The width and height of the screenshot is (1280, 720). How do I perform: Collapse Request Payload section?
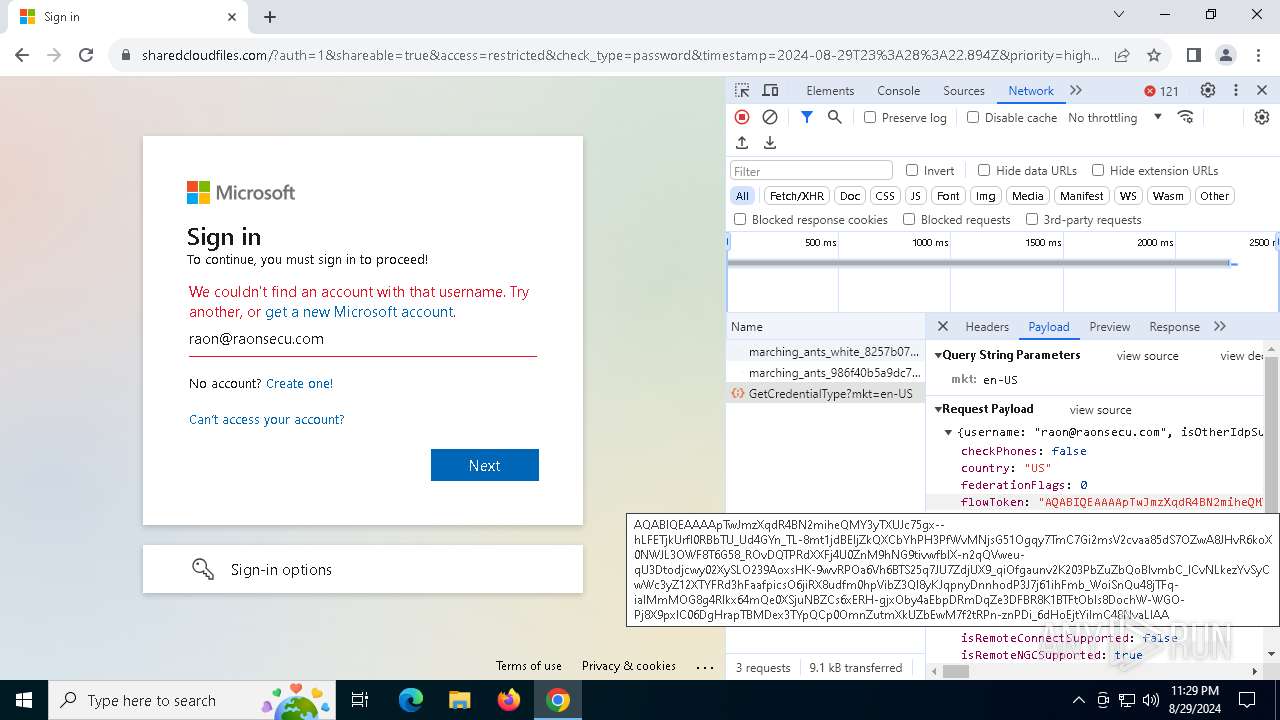point(939,409)
